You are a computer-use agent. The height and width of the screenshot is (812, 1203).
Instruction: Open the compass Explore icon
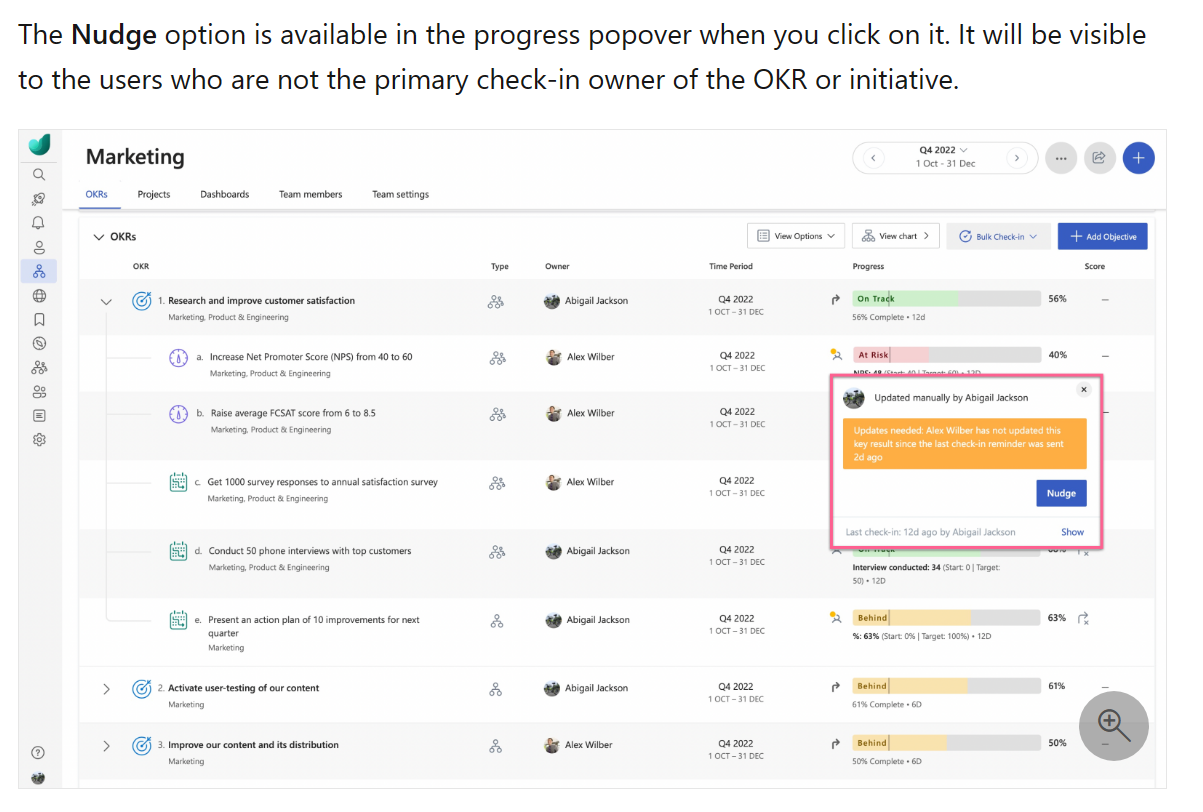[38, 343]
